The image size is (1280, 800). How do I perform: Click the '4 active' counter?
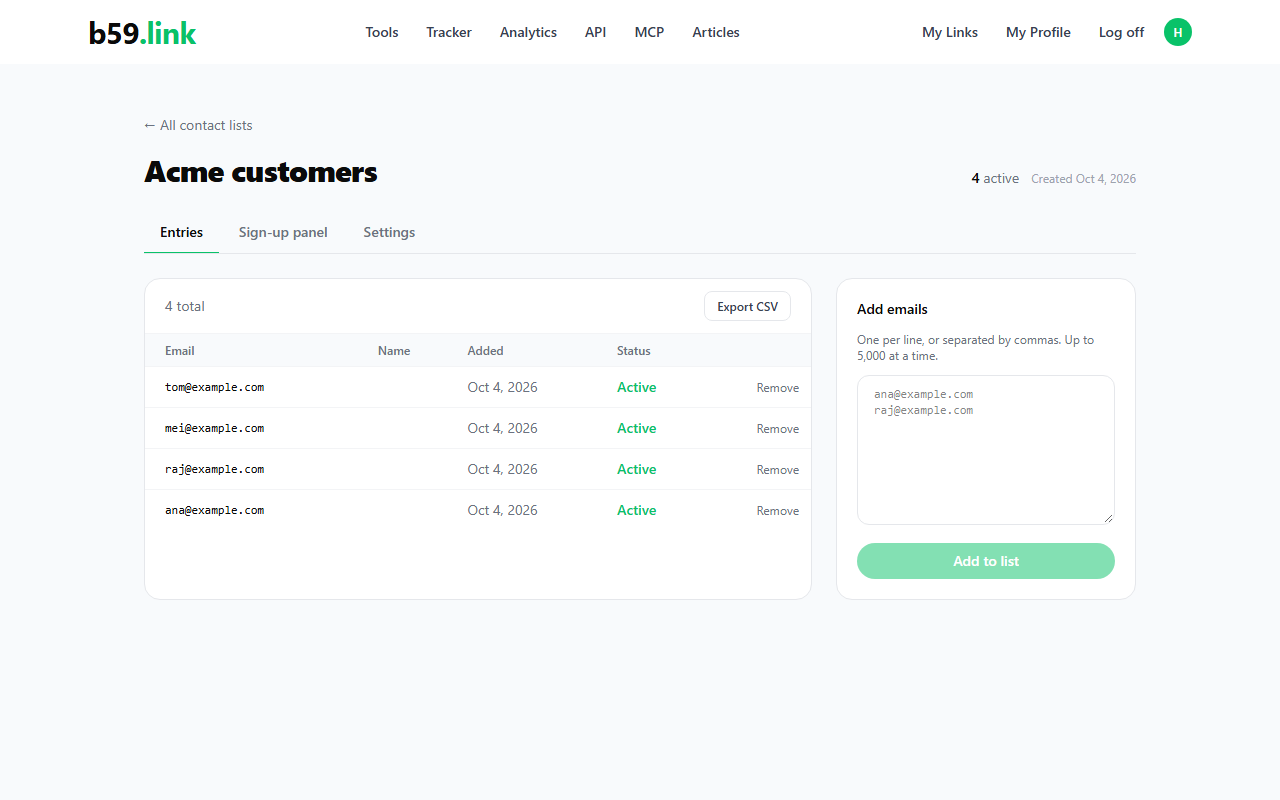(x=995, y=178)
